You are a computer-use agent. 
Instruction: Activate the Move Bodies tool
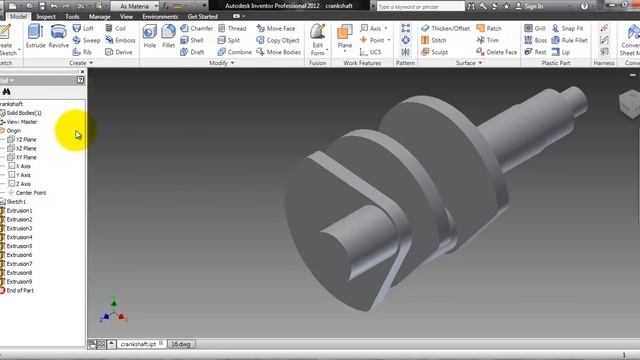(x=278, y=52)
